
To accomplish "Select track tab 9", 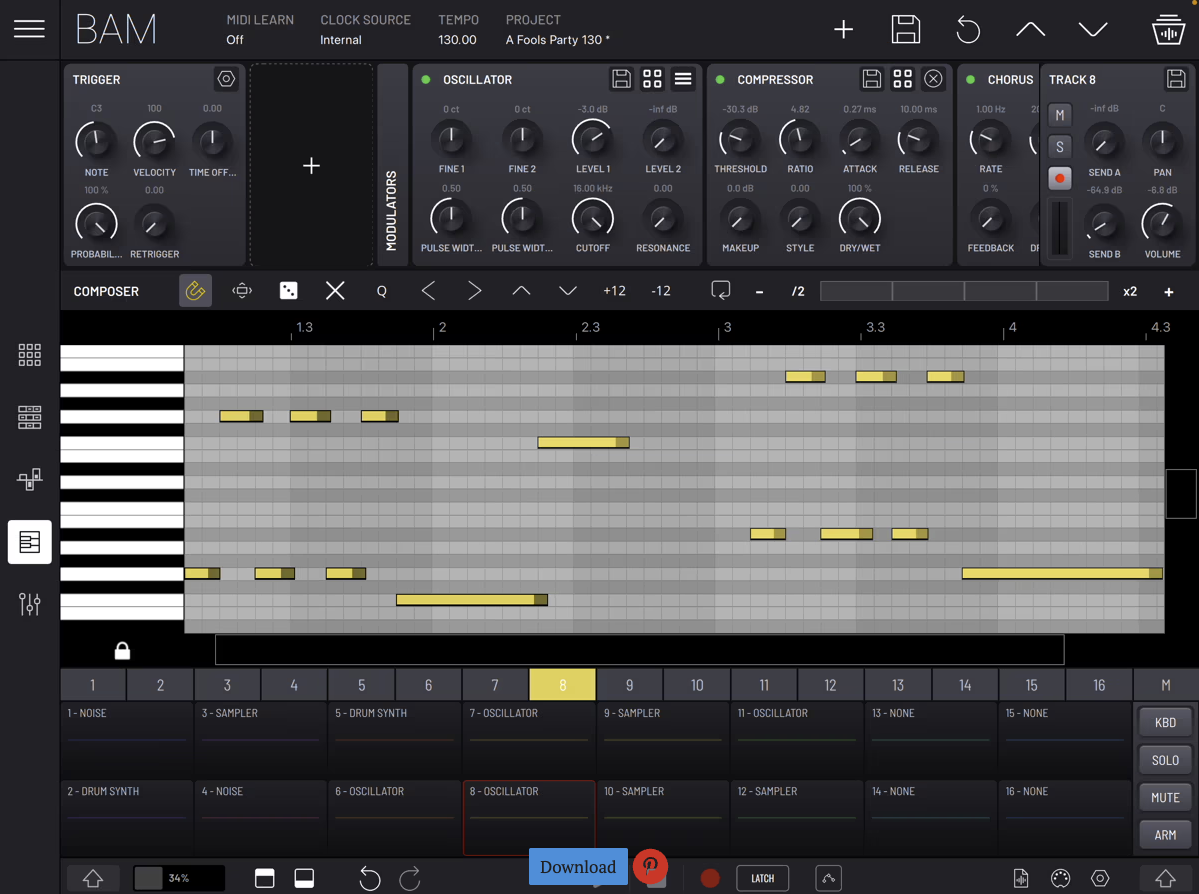I will 629,685.
